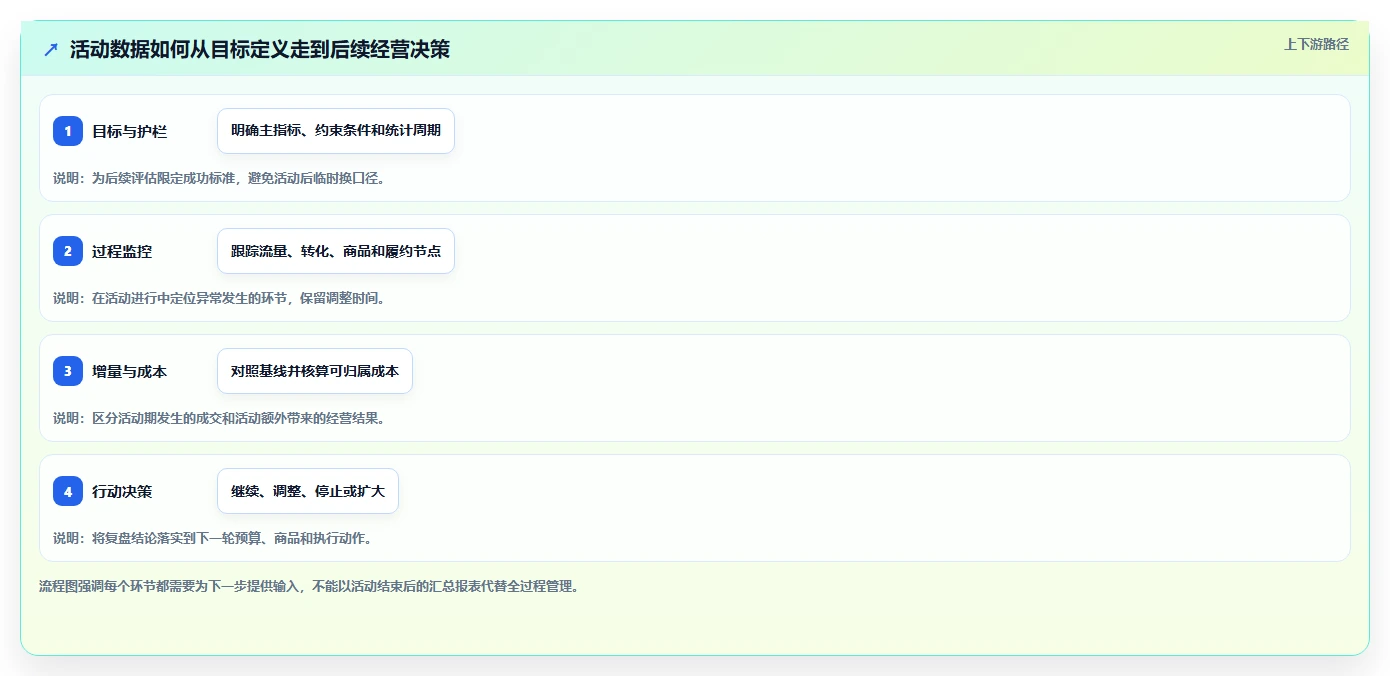This screenshot has width=1390, height=676.
Task: Click the 对照基线并核算可归属成本 chip
Action: (x=315, y=371)
